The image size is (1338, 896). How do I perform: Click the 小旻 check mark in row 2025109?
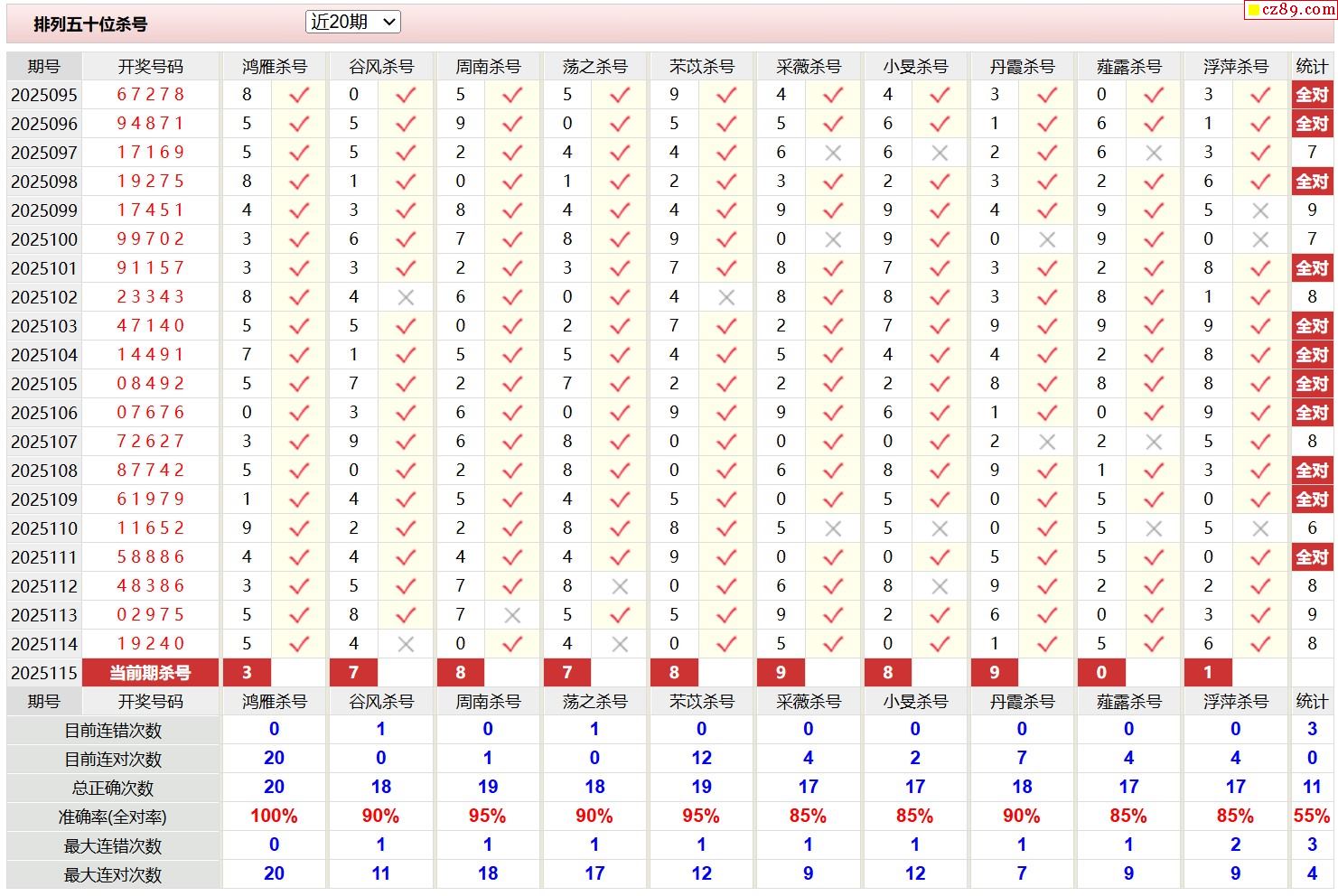click(940, 499)
